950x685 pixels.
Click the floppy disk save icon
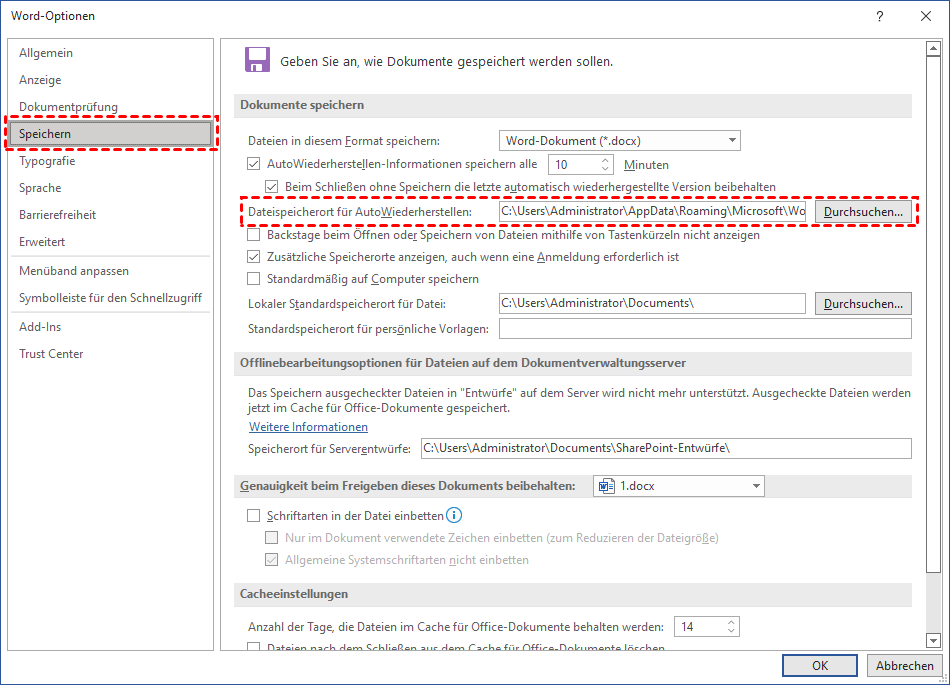pyautogui.click(x=257, y=60)
